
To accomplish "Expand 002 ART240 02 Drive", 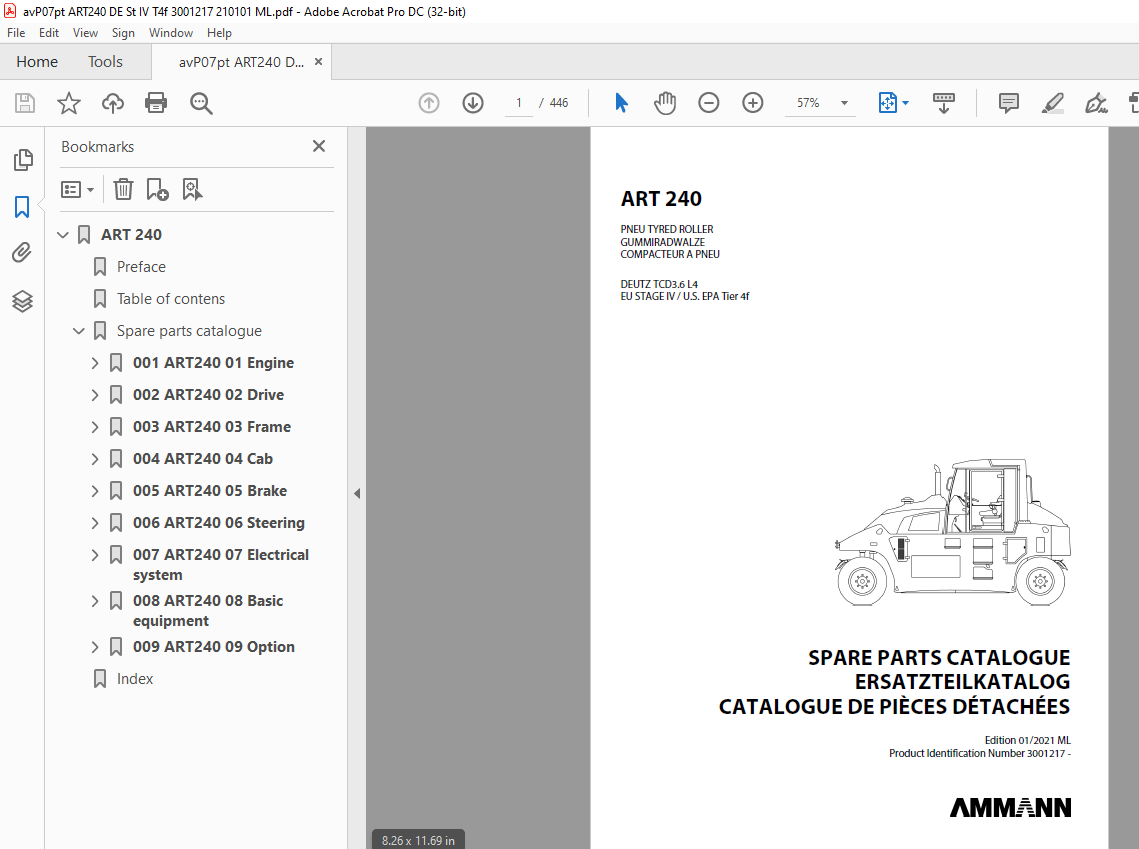I will (94, 395).
